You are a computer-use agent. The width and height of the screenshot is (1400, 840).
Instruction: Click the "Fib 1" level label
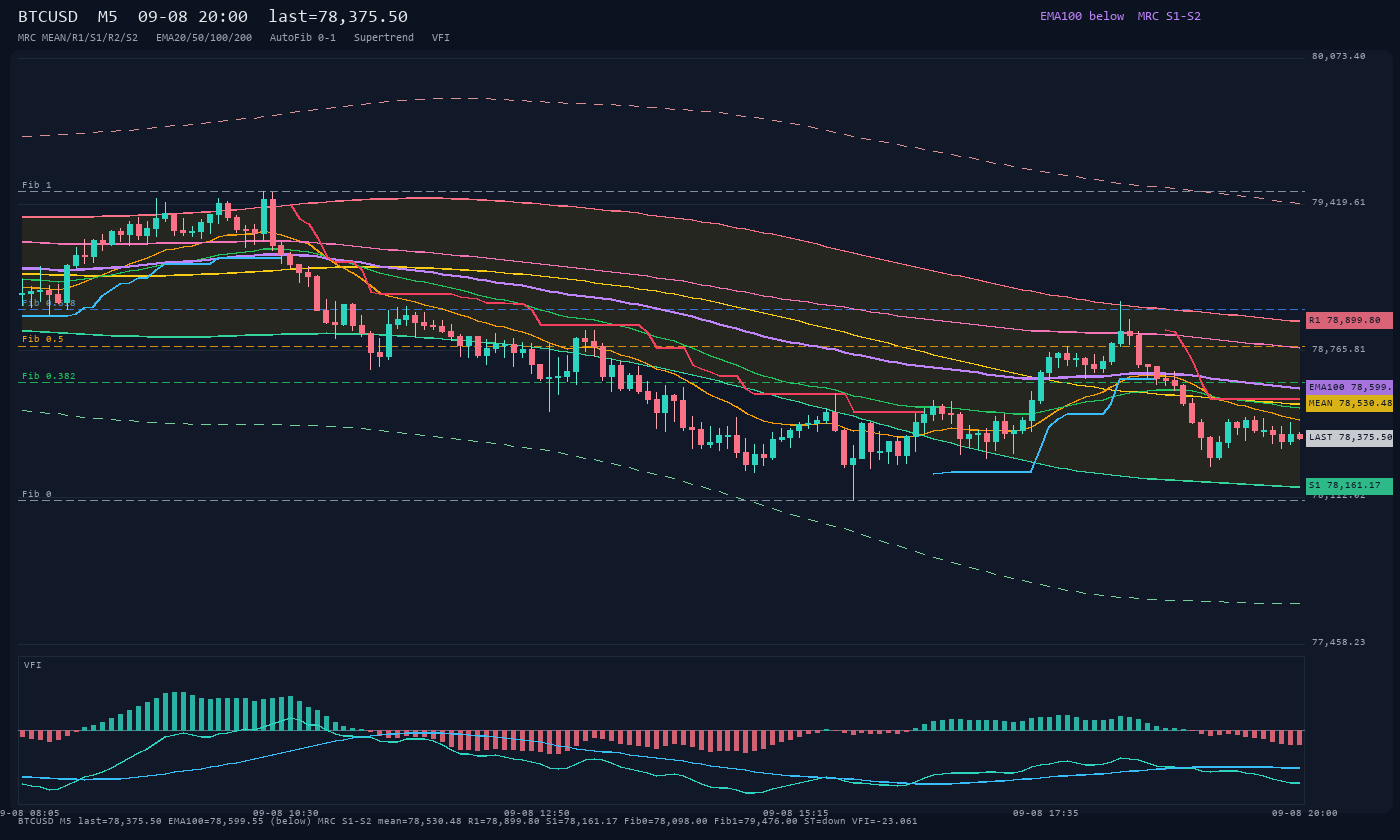pos(37,186)
